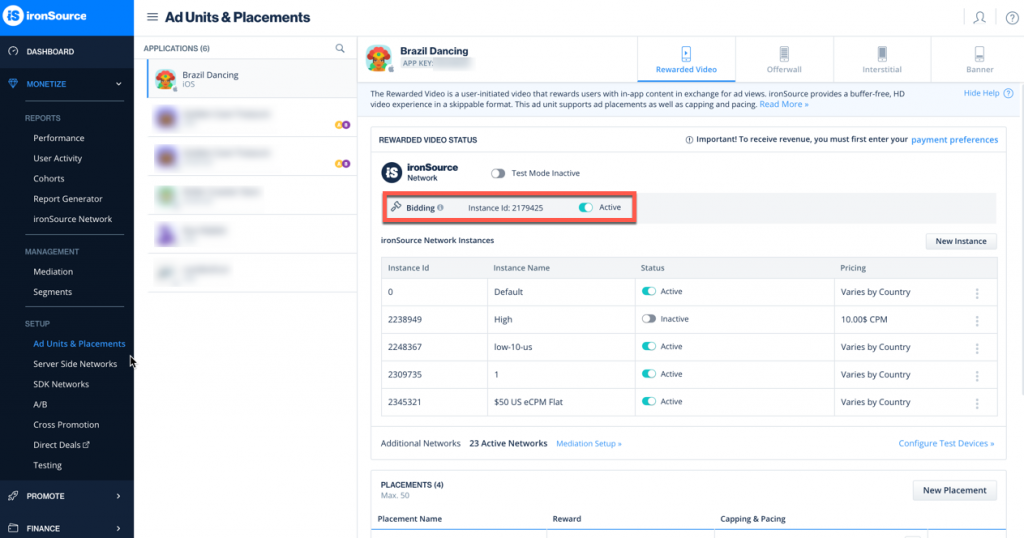Open Mediation Setup link
Screen dimensions: 1024x538
coord(588,443)
